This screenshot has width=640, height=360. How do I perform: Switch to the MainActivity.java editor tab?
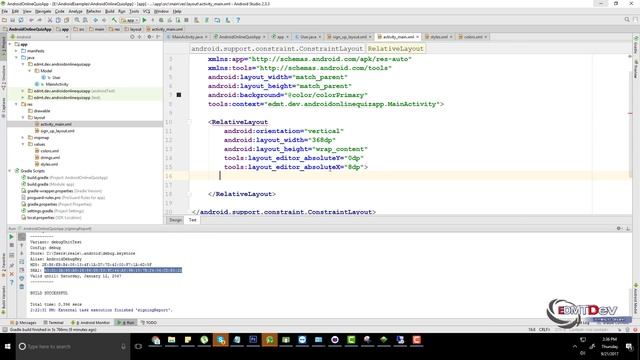click(187, 37)
